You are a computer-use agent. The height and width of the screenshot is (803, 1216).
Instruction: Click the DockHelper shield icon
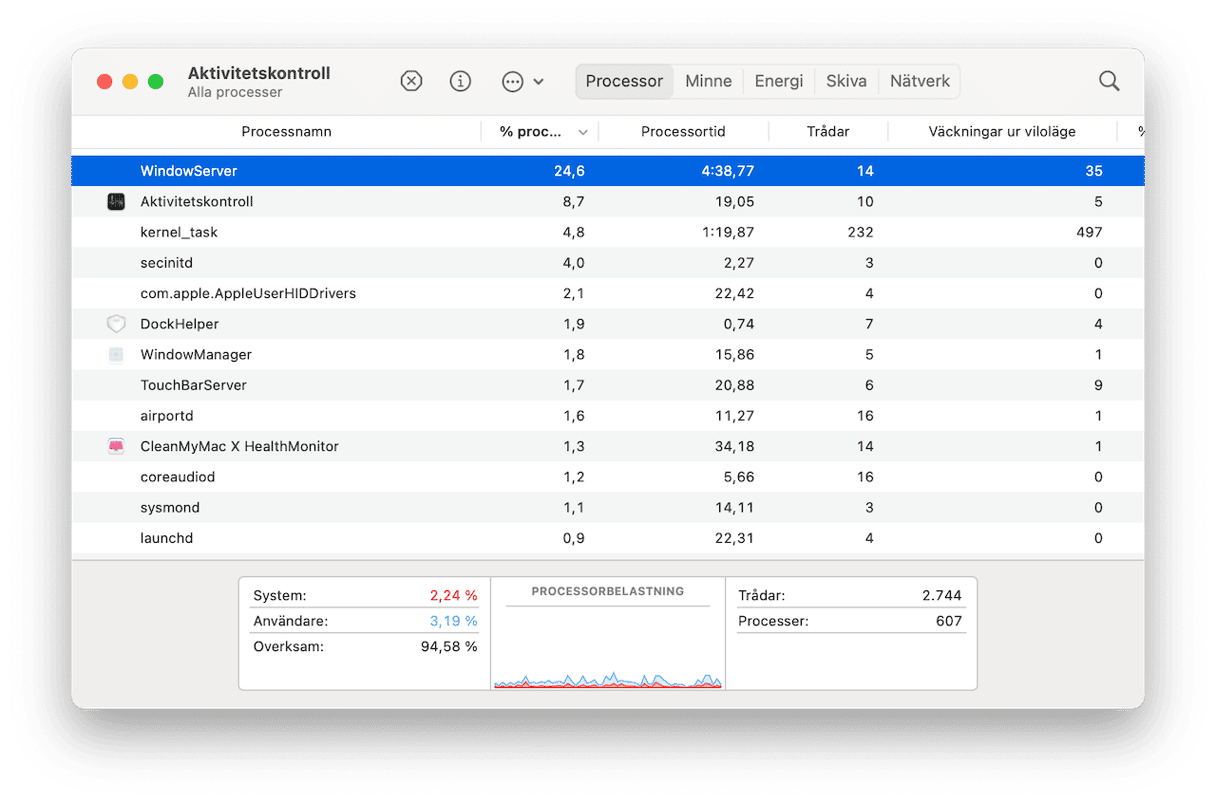tap(116, 324)
